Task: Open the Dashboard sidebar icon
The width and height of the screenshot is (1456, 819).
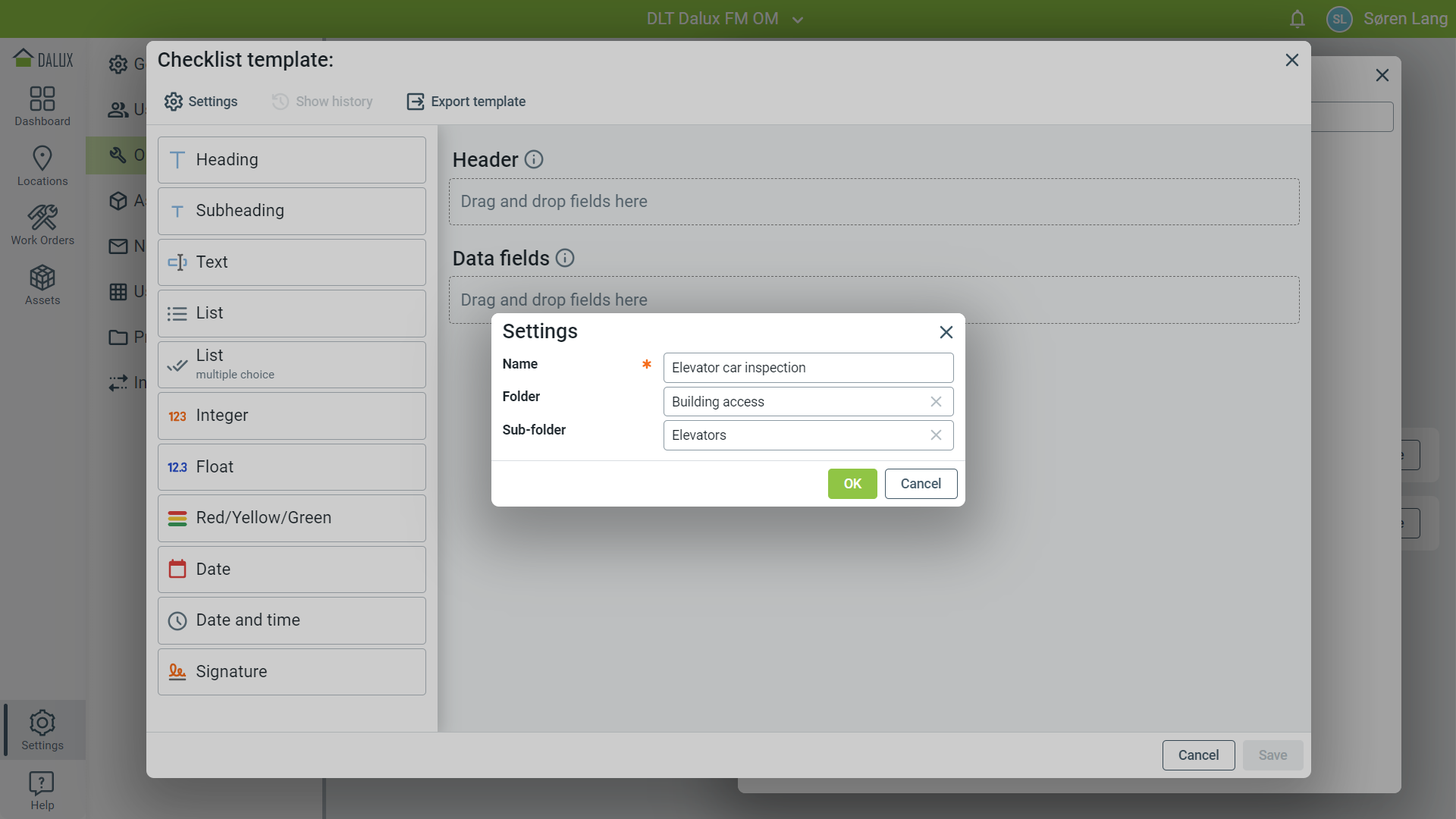Action: coord(42,106)
